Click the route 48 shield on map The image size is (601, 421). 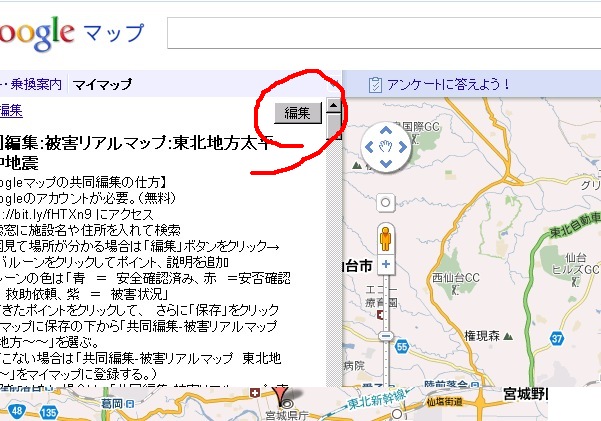point(17,411)
